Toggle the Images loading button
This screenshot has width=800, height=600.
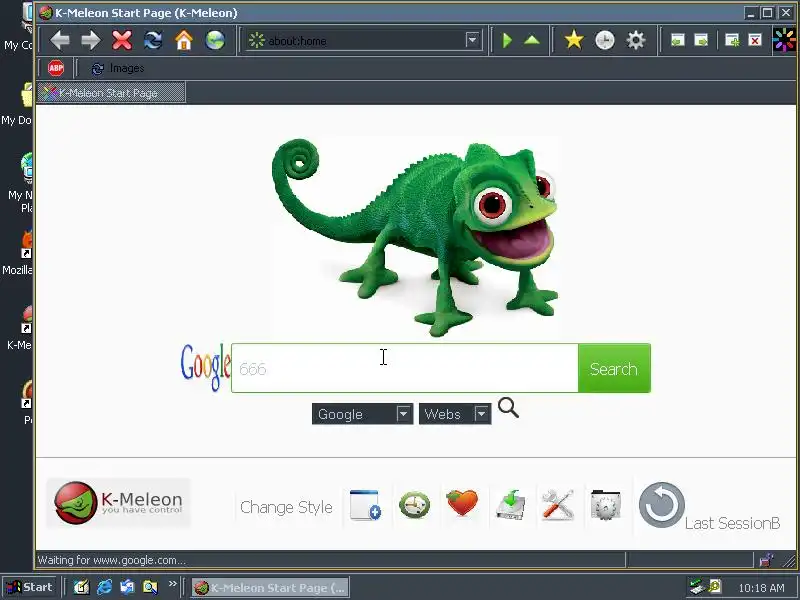pos(117,68)
